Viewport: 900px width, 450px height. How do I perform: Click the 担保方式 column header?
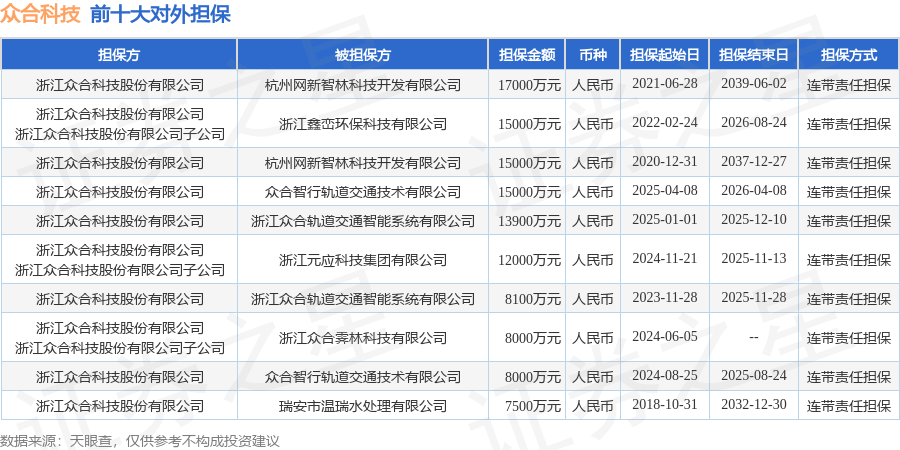(849, 55)
